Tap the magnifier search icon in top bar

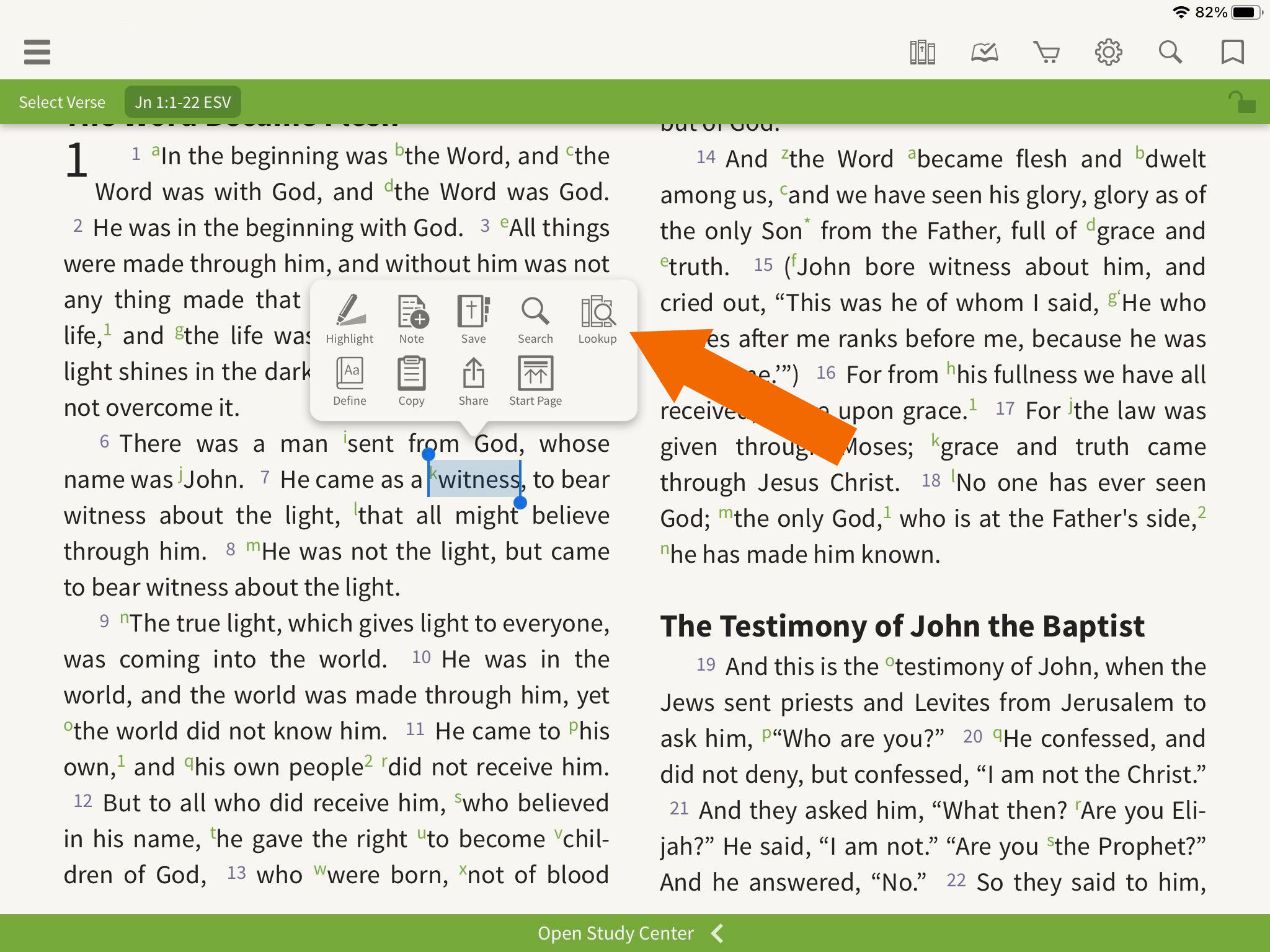(x=1170, y=52)
